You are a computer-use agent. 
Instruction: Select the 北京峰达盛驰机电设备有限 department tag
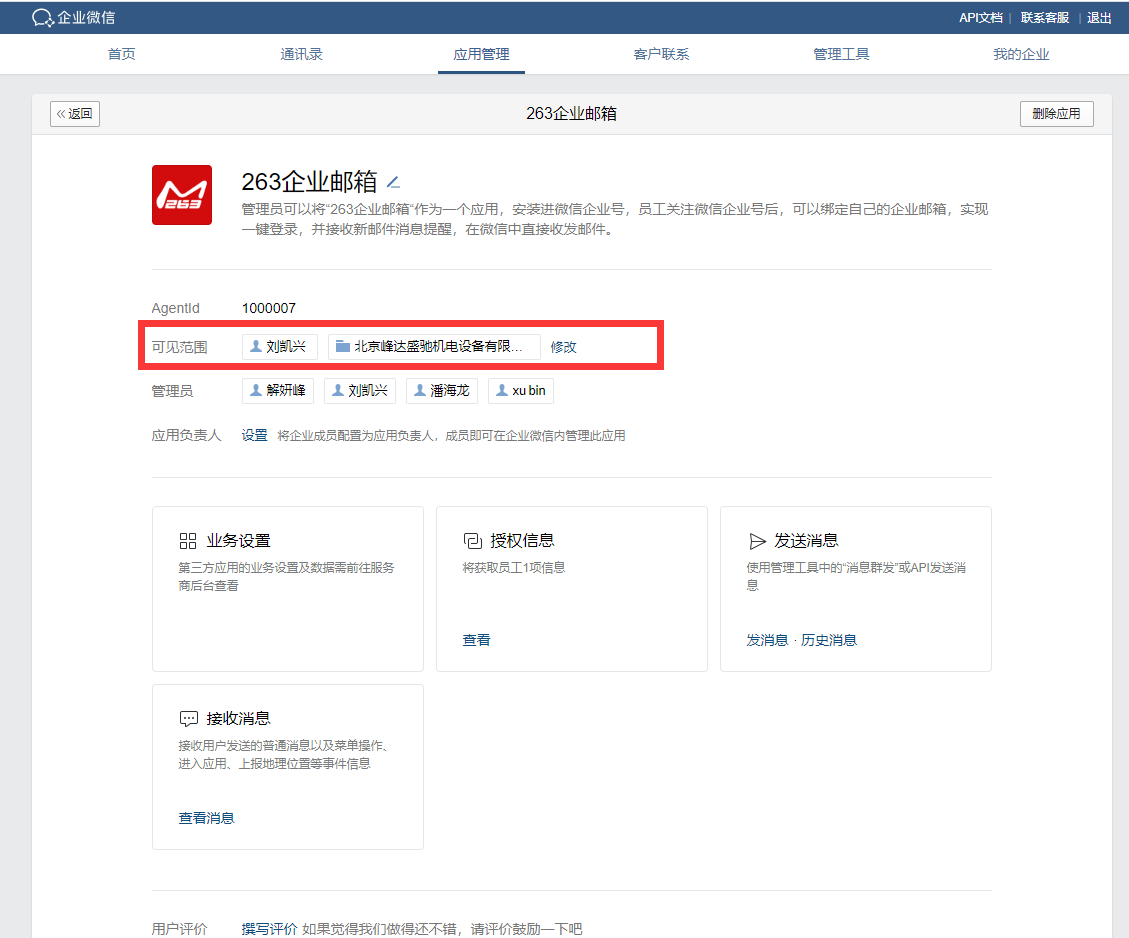[434, 346]
